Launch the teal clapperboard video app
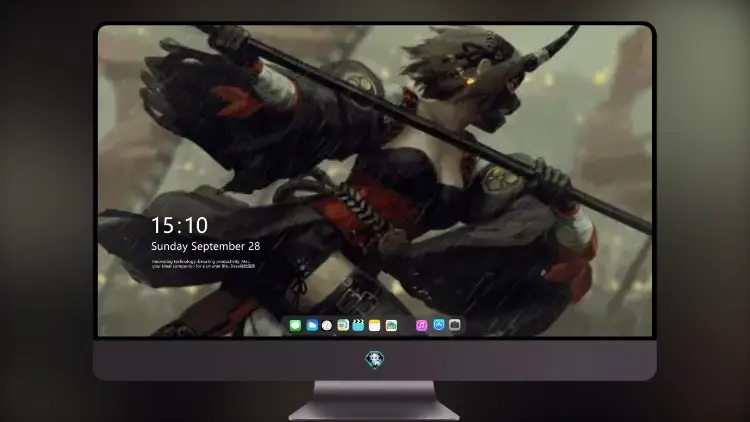The width and height of the screenshot is (750, 422). coord(358,326)
